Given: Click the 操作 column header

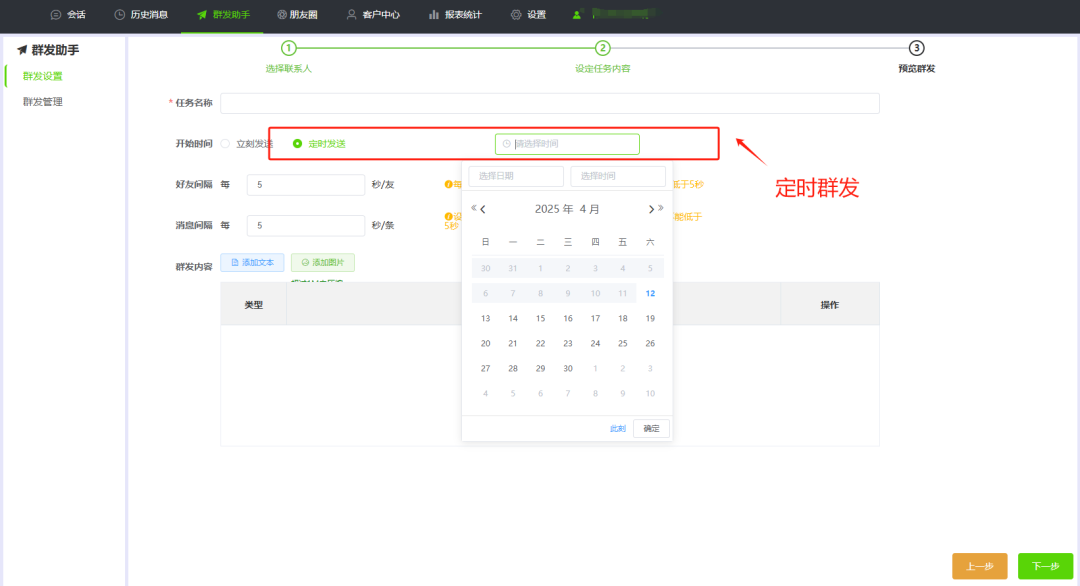Looking at the screenshot, I should click(830, 304).
